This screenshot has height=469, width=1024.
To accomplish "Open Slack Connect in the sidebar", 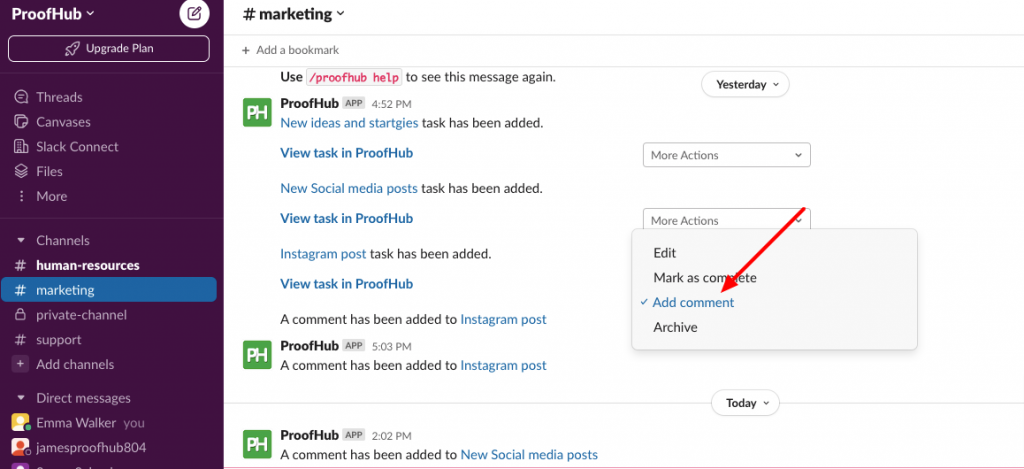I will [x=66, y=147].
